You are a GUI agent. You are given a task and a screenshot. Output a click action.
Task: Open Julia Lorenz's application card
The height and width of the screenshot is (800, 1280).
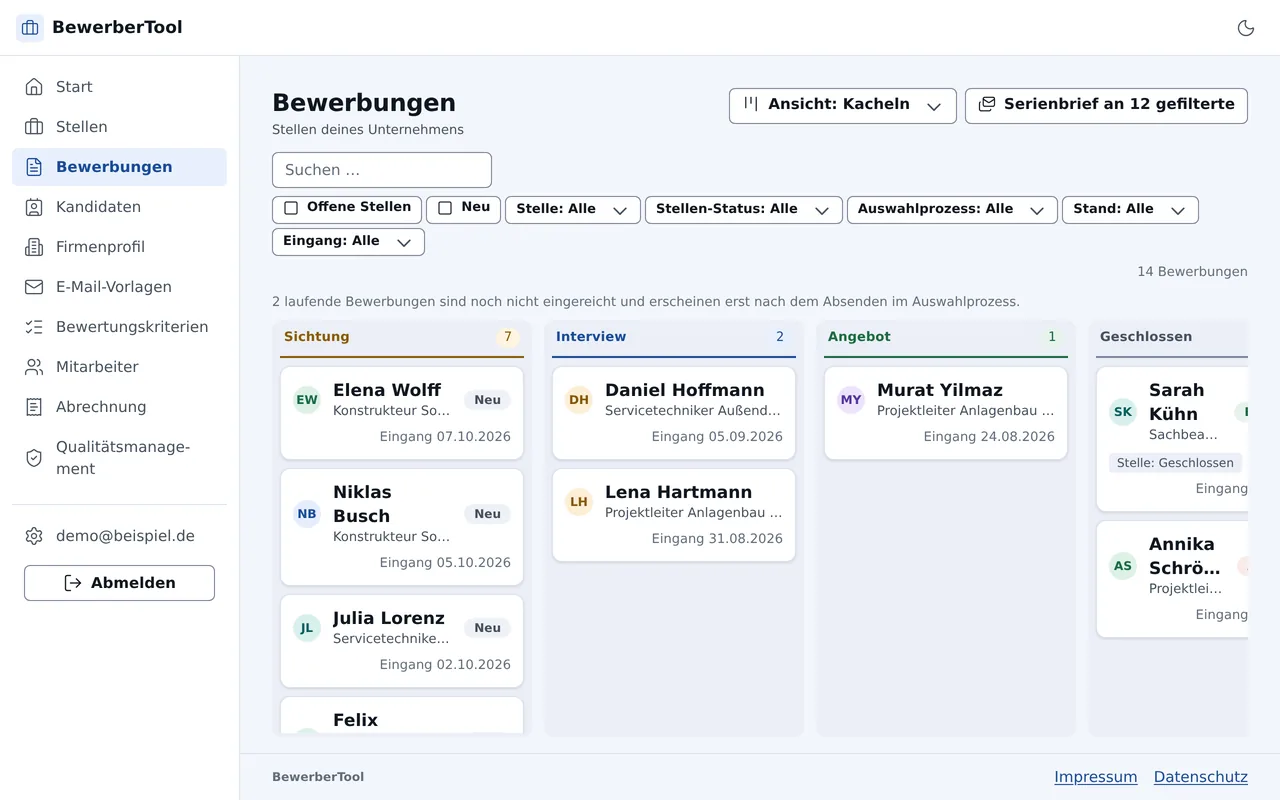(x=402, y=641)
